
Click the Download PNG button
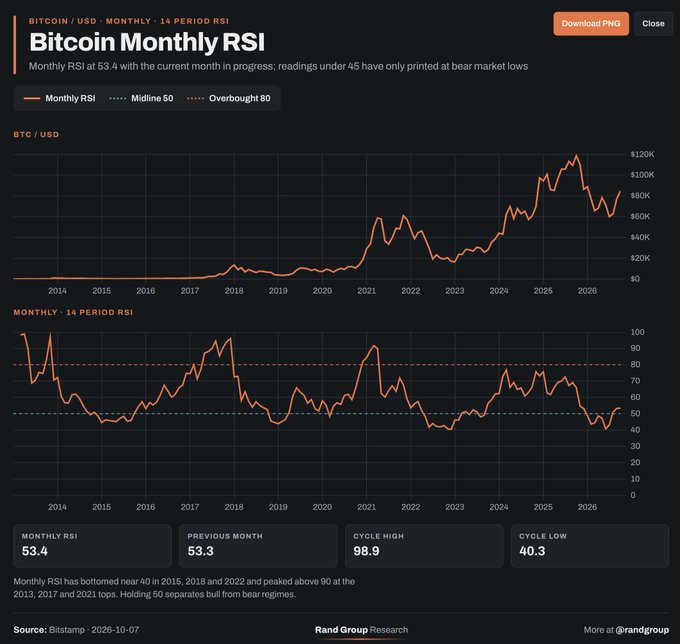[x=591, y=24]
